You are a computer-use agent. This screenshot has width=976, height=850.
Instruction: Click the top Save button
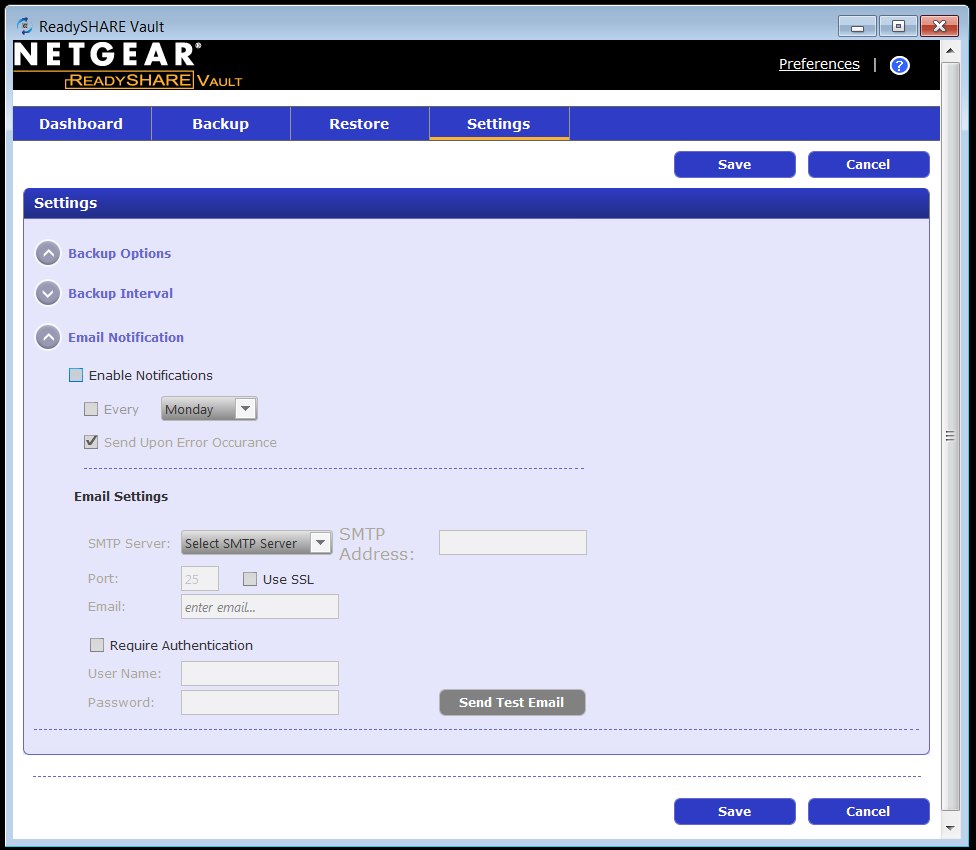pyautogui.click(x=734, y=164)
